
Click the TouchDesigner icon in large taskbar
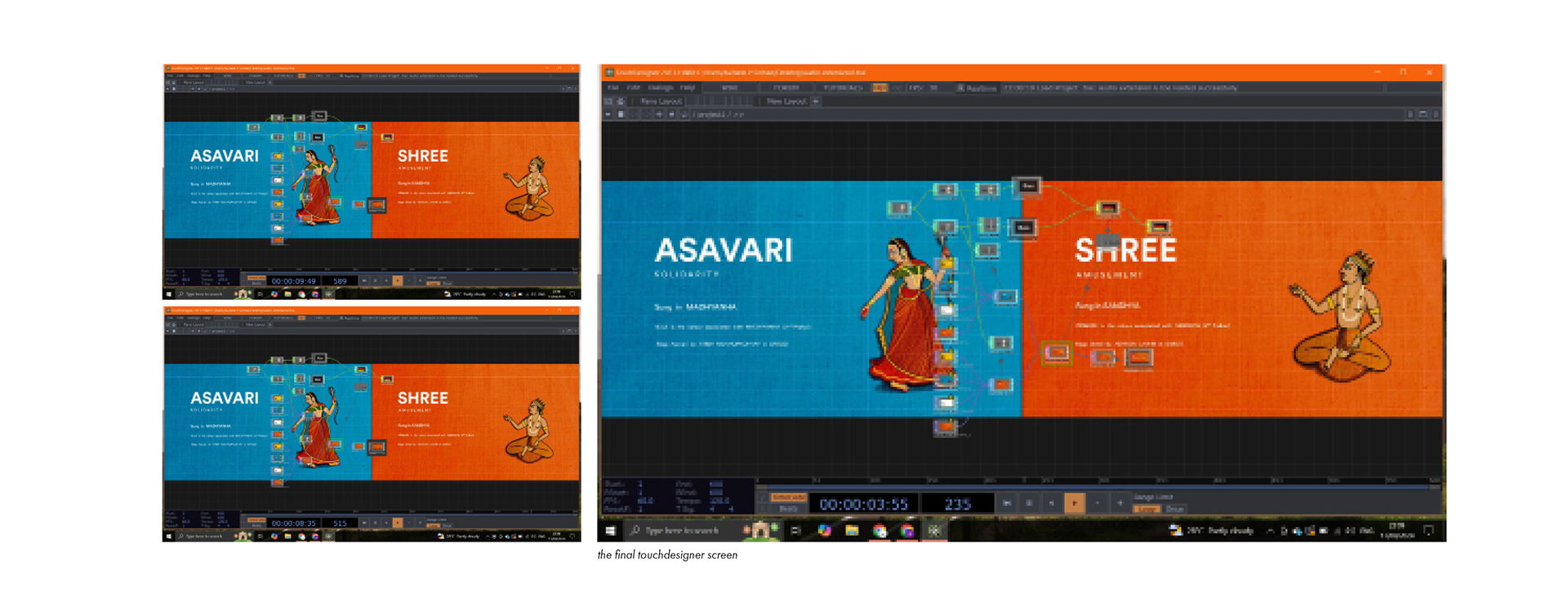coord(934,531)
